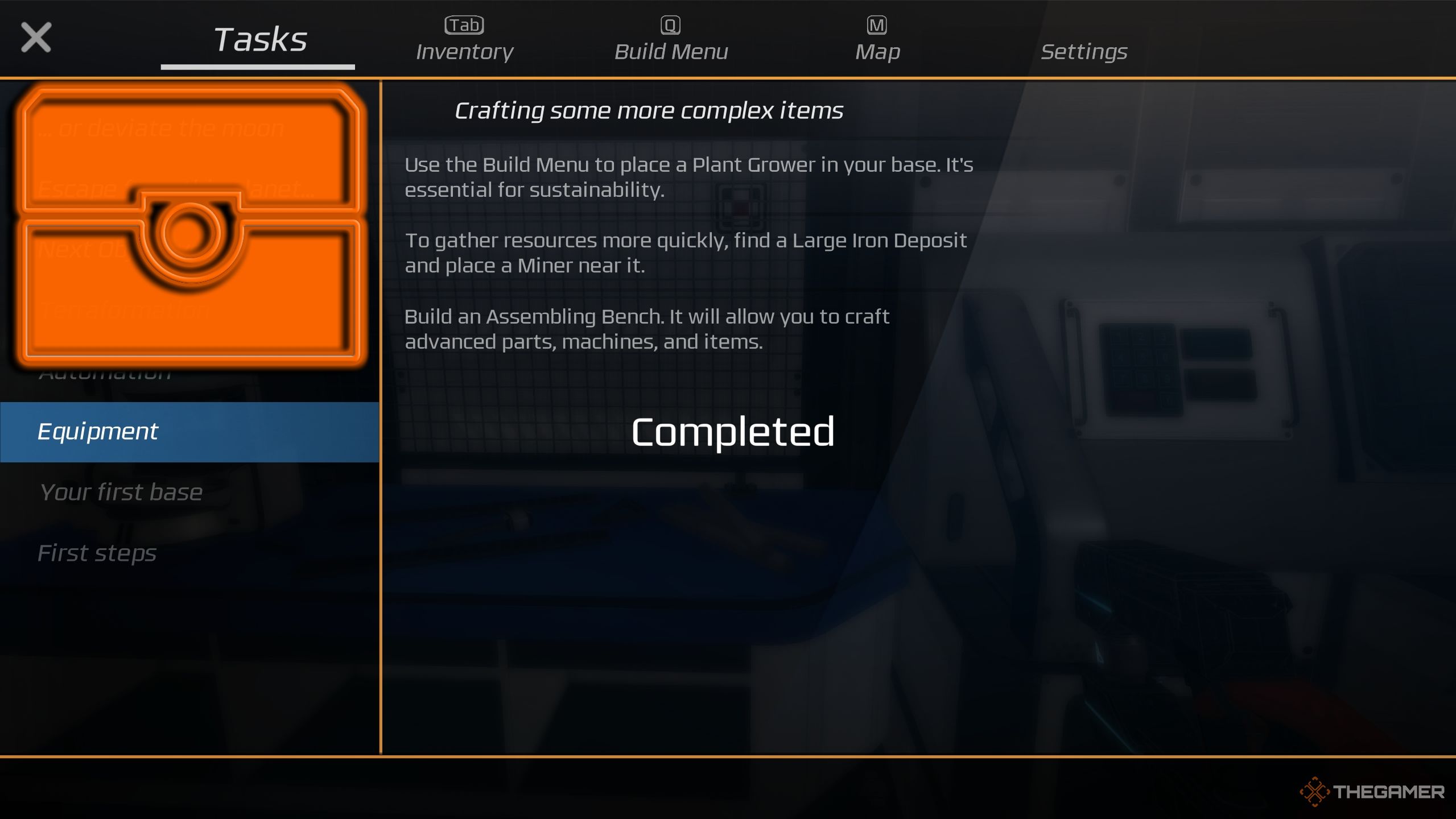The image size is (1456, 819).
Task: Expand the Your first base task
Action: coord(119,491)
